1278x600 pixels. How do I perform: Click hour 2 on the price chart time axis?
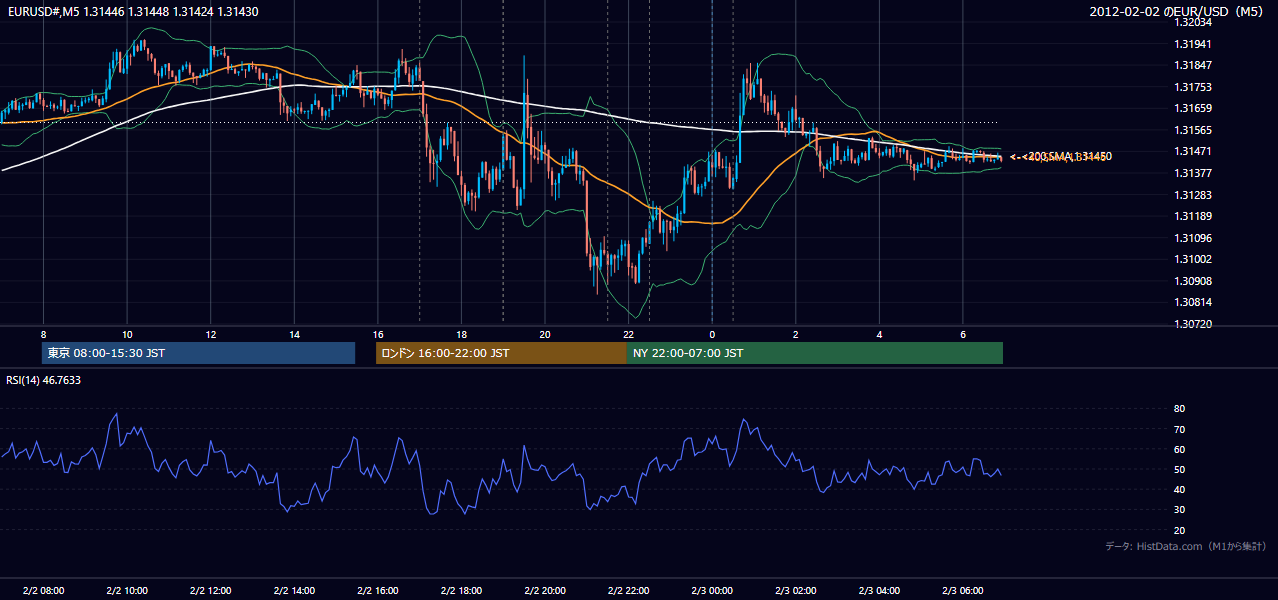[795, 334]
